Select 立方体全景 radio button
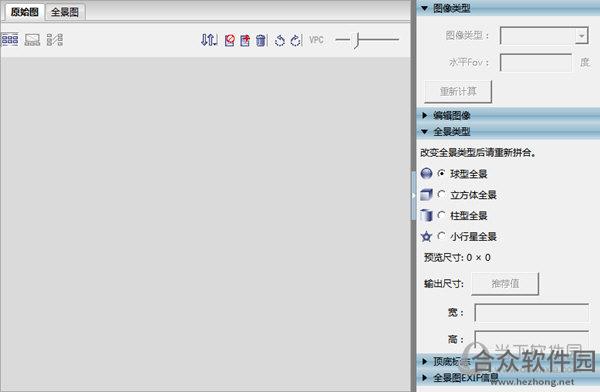600x392 pixels. tap(441, 194)
